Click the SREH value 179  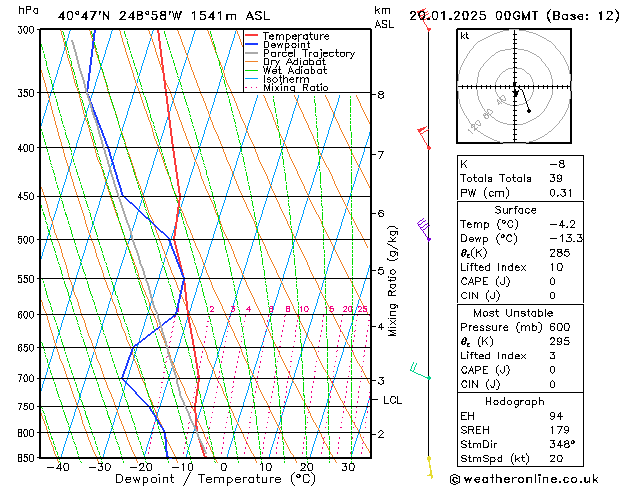[x=560, y=430]
